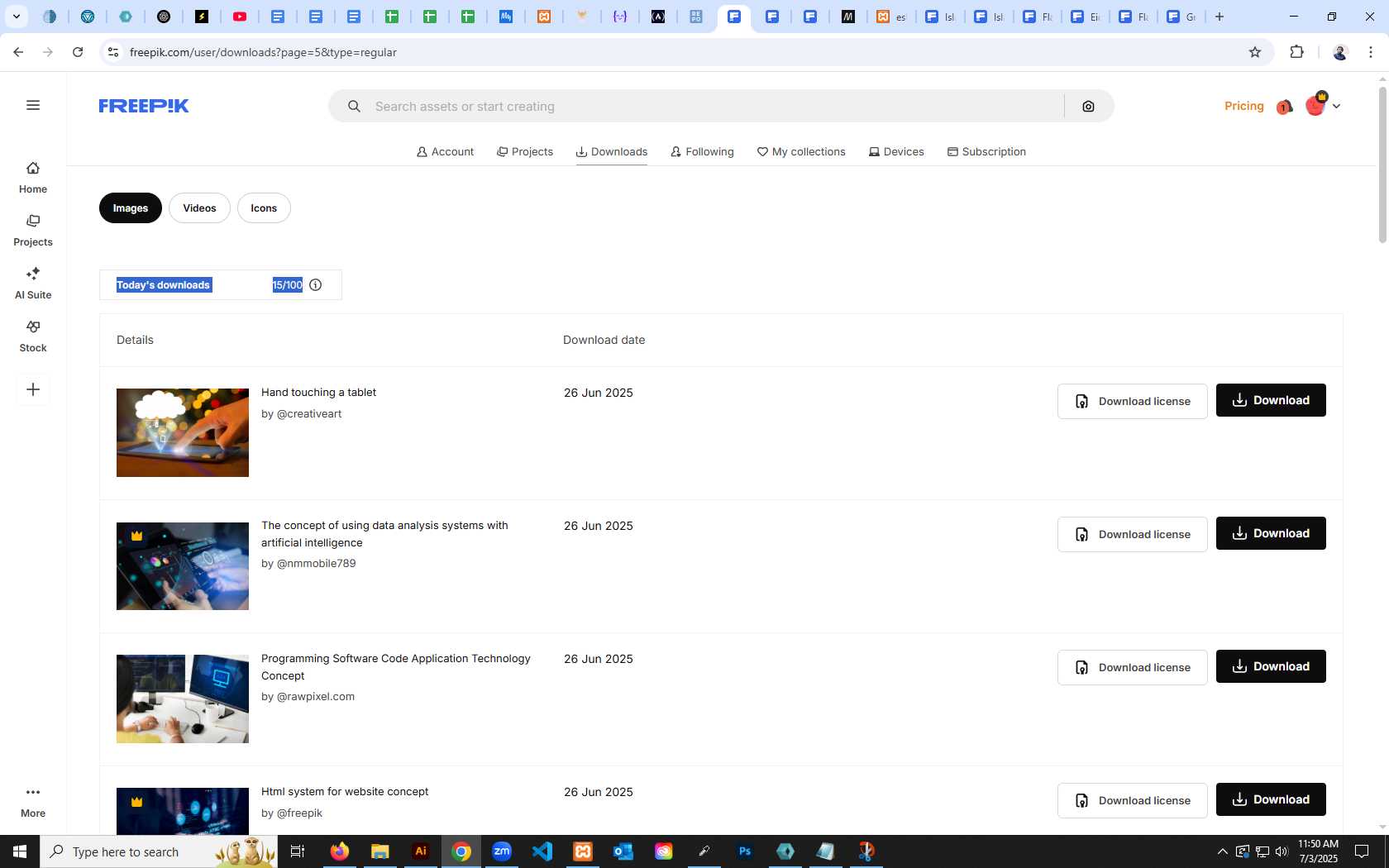Show hidden system tray icons
The width and height of the screenshot is (1389, 868).
[x=1222, y=851]
